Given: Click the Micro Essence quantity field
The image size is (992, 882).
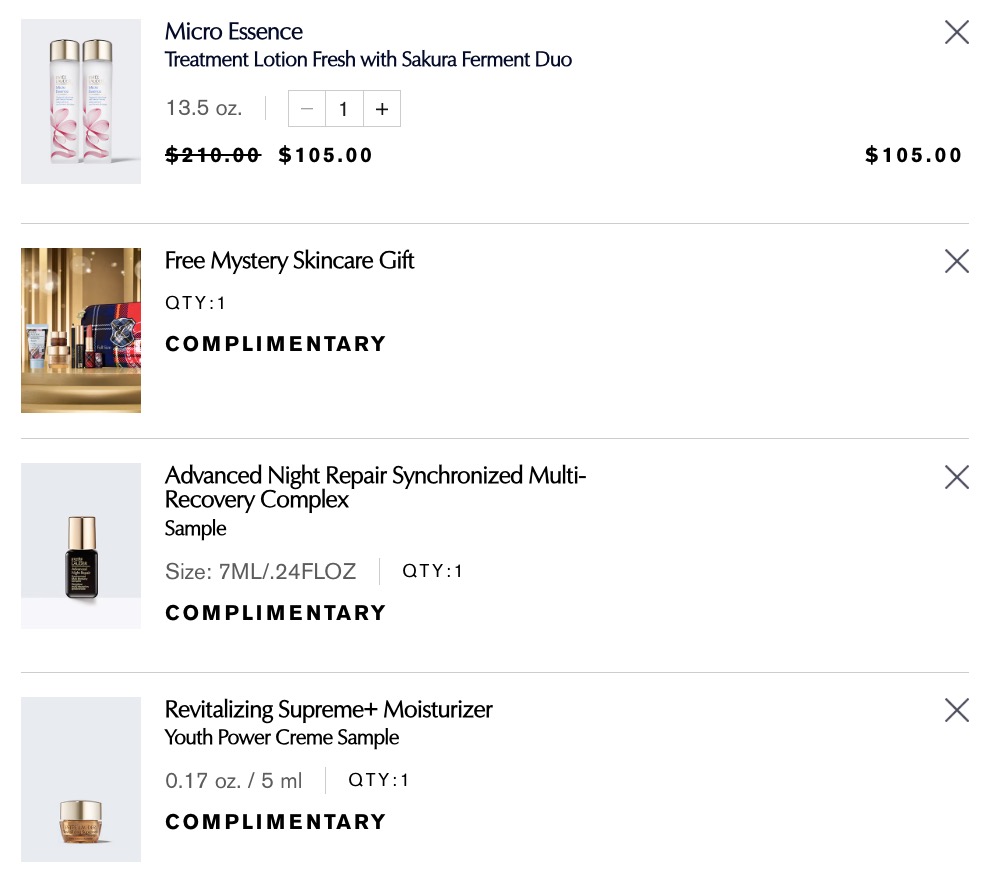Looking at the screenshot, I should click(344, 109).
